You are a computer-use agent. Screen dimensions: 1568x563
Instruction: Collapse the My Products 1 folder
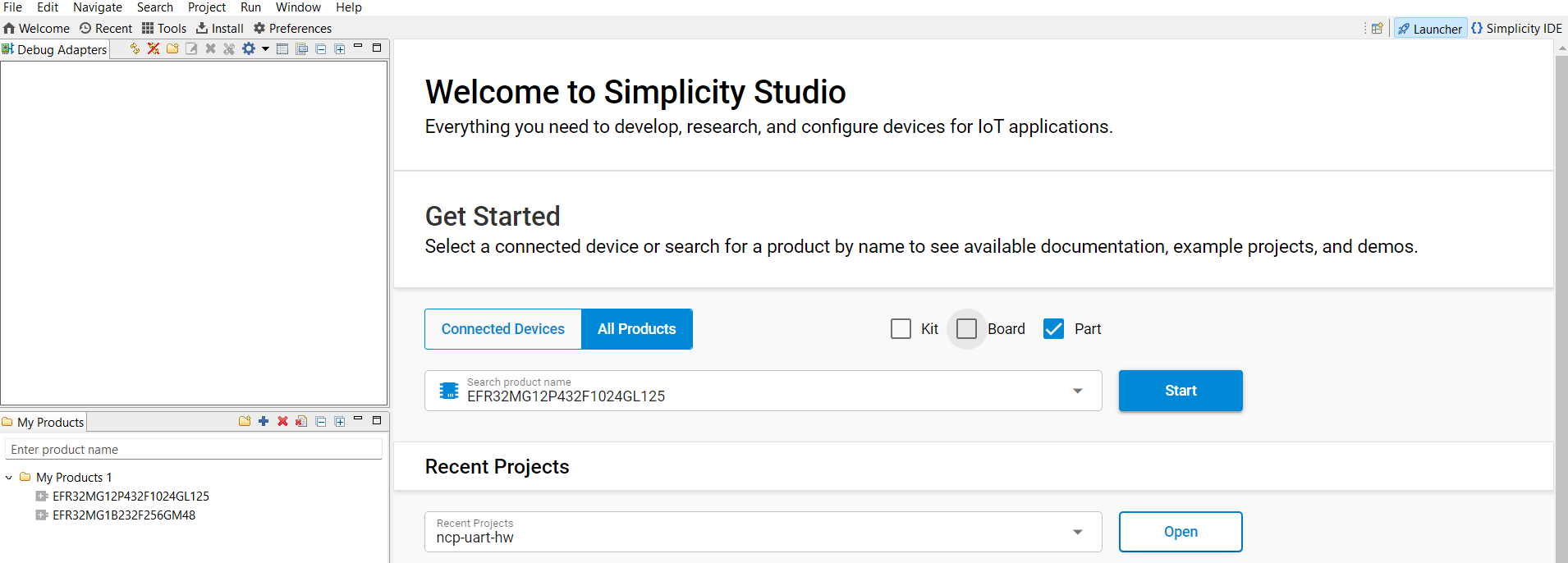[9, 478]
